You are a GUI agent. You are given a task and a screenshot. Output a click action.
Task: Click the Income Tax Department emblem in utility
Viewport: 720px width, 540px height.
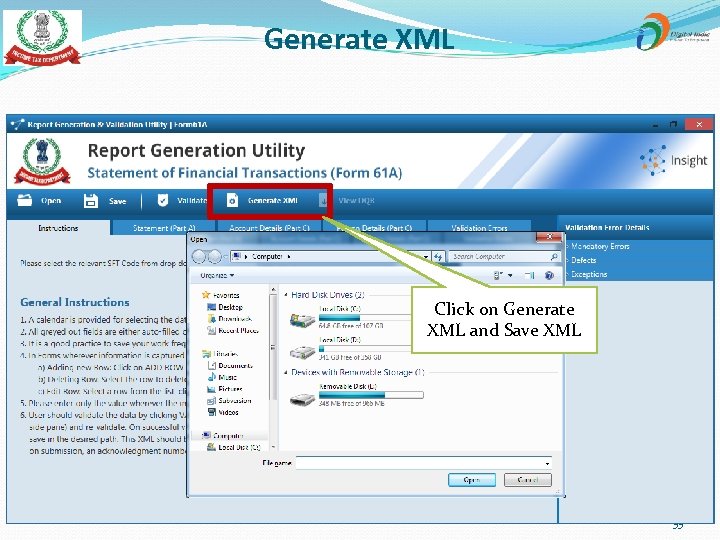(x=42, y=162)
